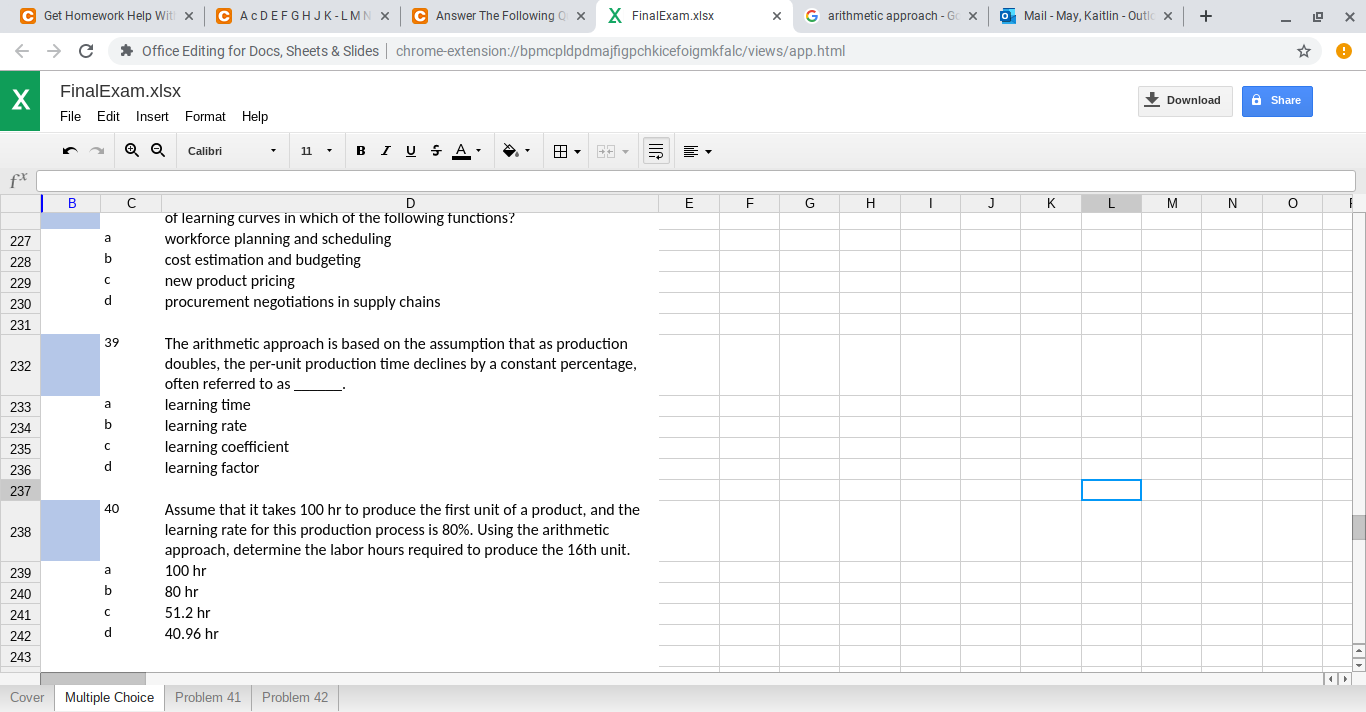Expand the alignment dropdown arrow
The width and height of the screenshot is (1366, 712).
[708, 152]
